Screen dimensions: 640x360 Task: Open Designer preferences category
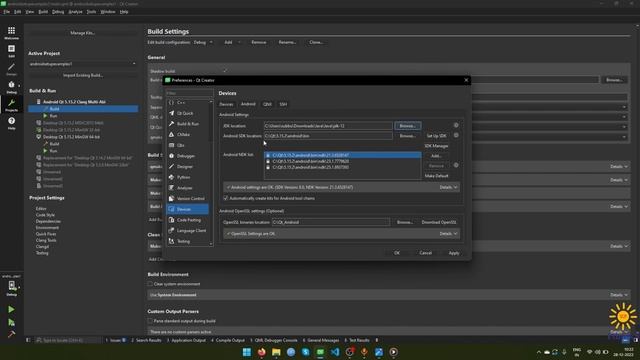click(x=189, y=167)
